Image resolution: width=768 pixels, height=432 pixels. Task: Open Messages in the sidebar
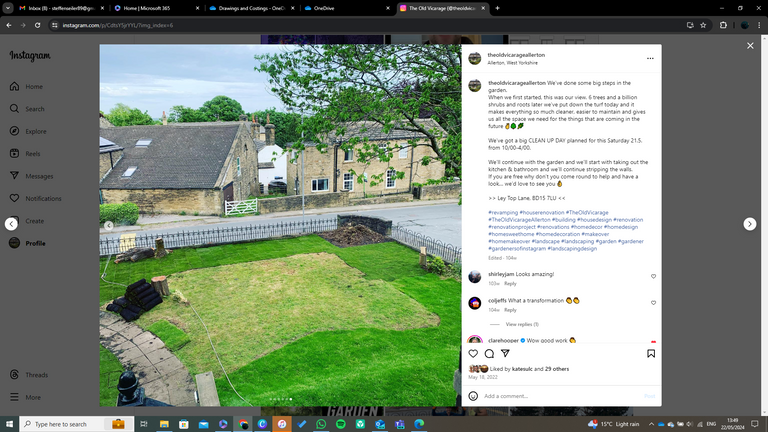point(31,176)
